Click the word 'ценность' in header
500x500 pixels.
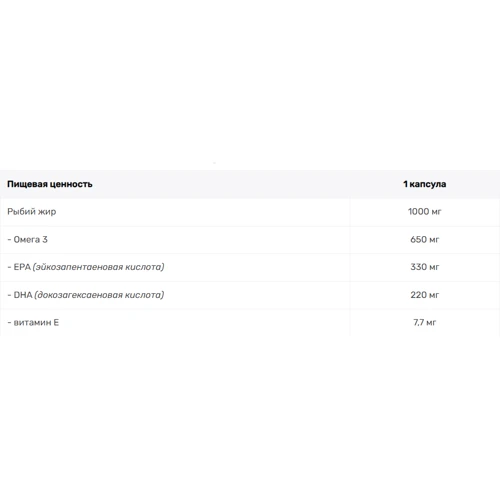[71, 184]
